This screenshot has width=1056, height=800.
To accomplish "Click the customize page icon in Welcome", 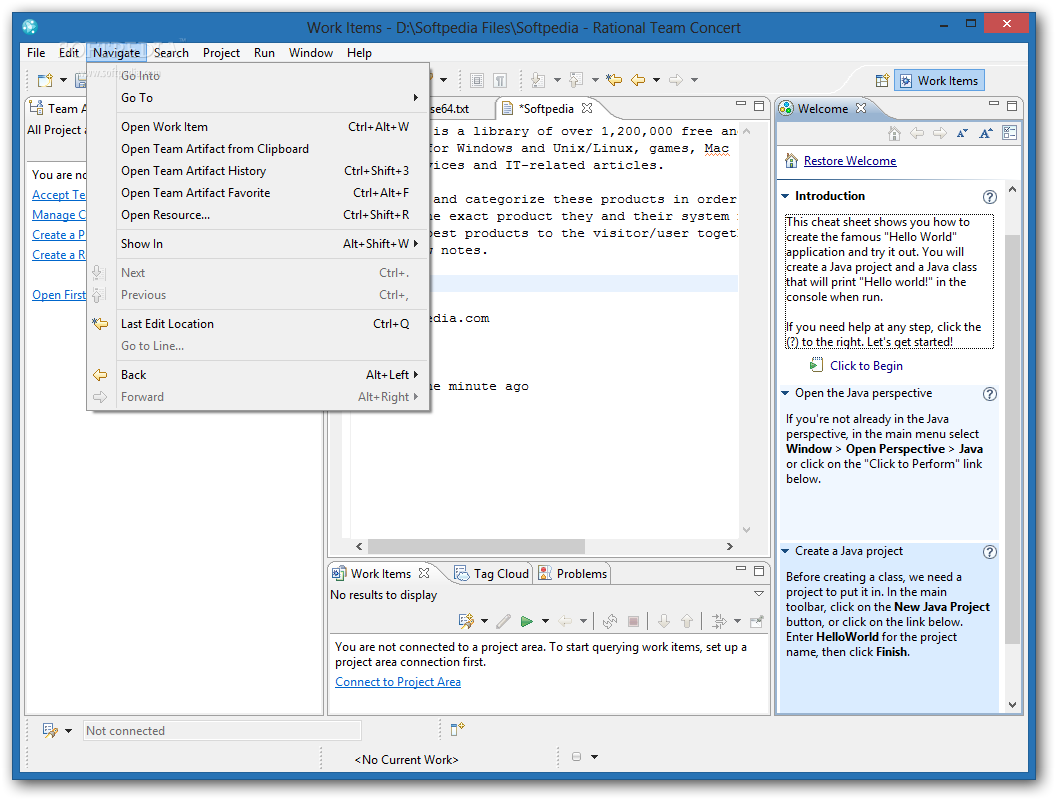I will tap(1010, 133).
